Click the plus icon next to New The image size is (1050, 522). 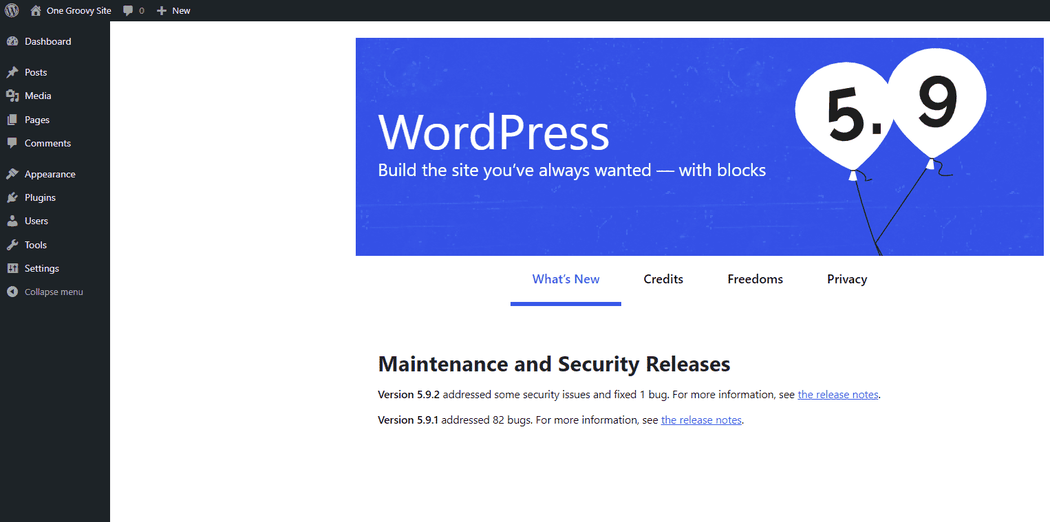pos(161,11)
